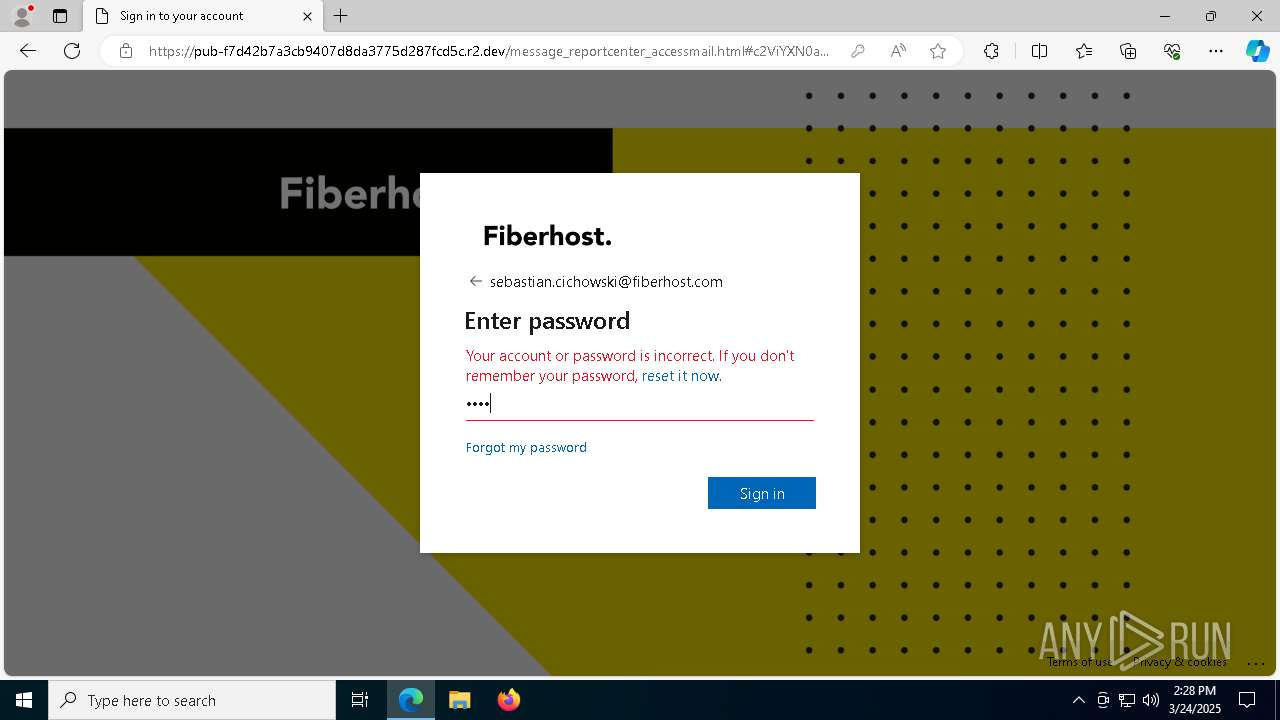The image size is (1280, 720).
Task: Open Settings and more ellipsis menu
Action: click(x=1216, y=51)
